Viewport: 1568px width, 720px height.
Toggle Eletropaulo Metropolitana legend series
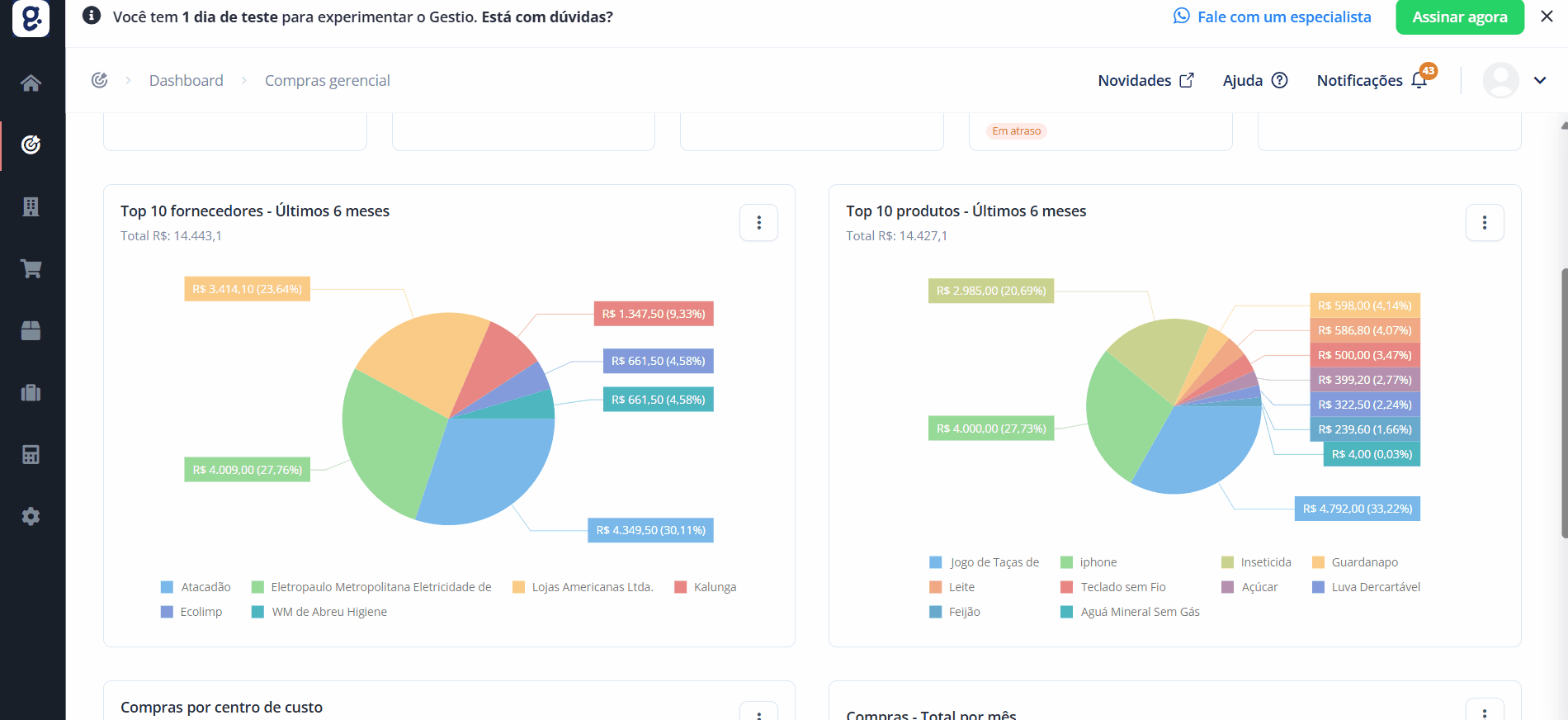pos(371,587)
